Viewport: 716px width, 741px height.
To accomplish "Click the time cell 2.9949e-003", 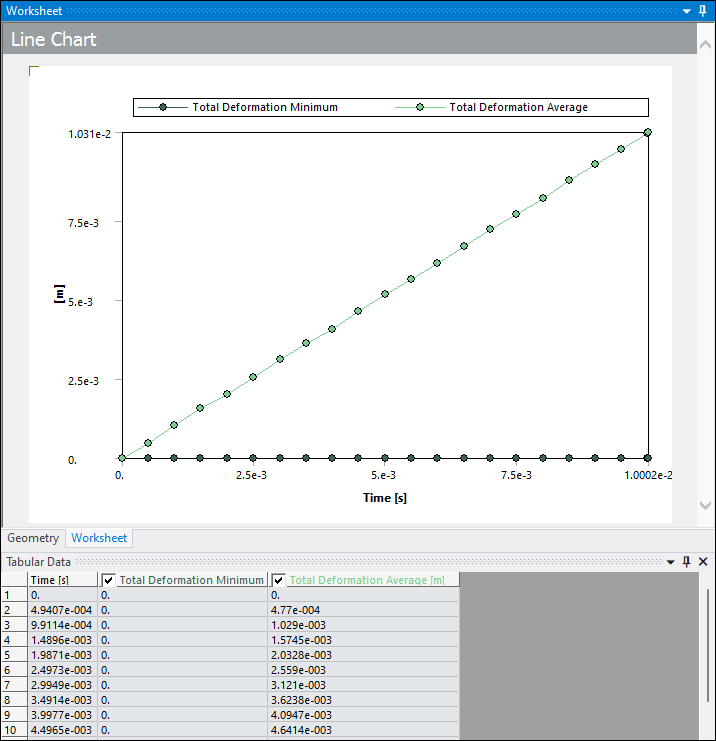I will pos(63,685).
